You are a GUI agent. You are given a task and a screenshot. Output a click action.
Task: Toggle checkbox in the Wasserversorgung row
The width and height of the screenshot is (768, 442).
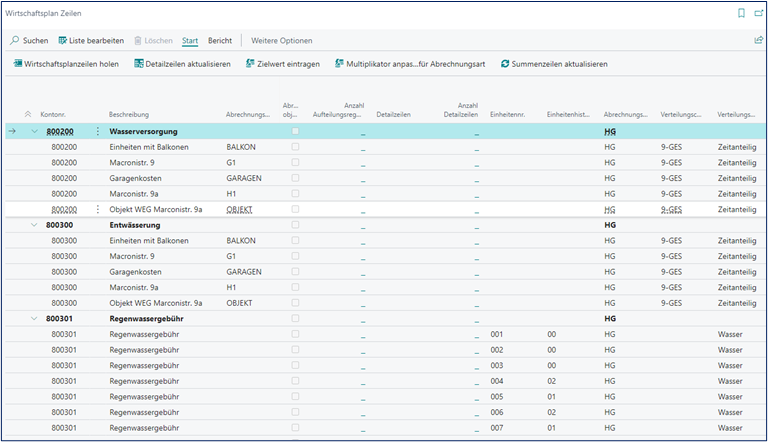(x=294, y=132)
